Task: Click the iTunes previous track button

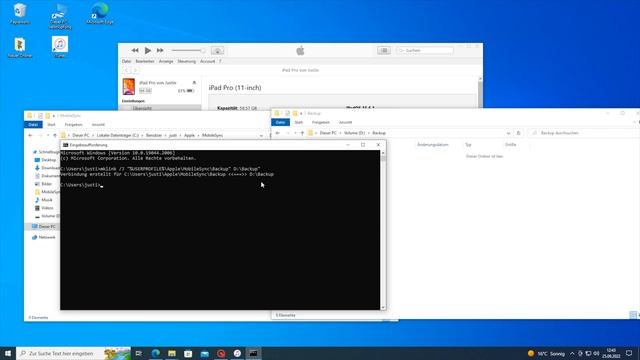Action: 135,50
